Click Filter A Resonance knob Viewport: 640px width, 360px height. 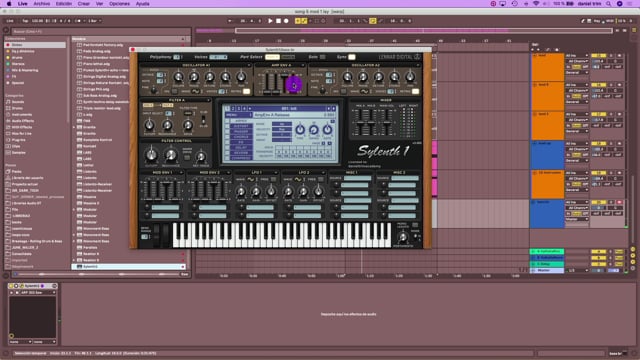click(167, 125)
